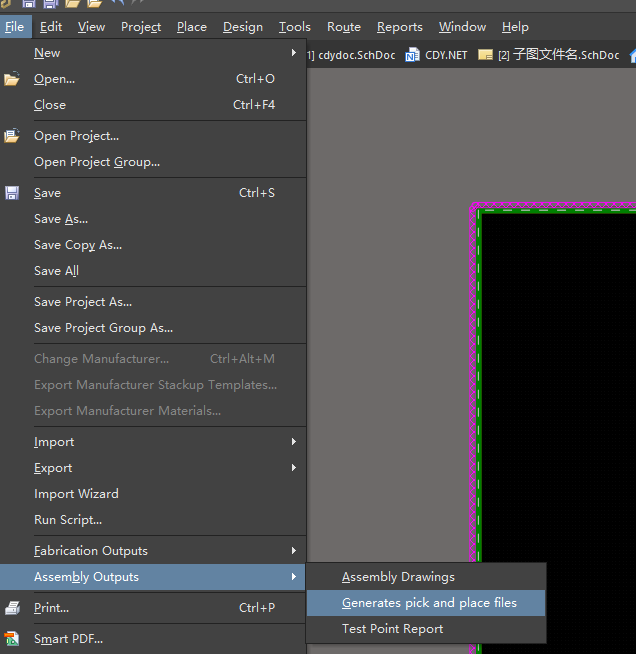Open the Place menu
The image size is (636, 654).
(x=192, y=27)
